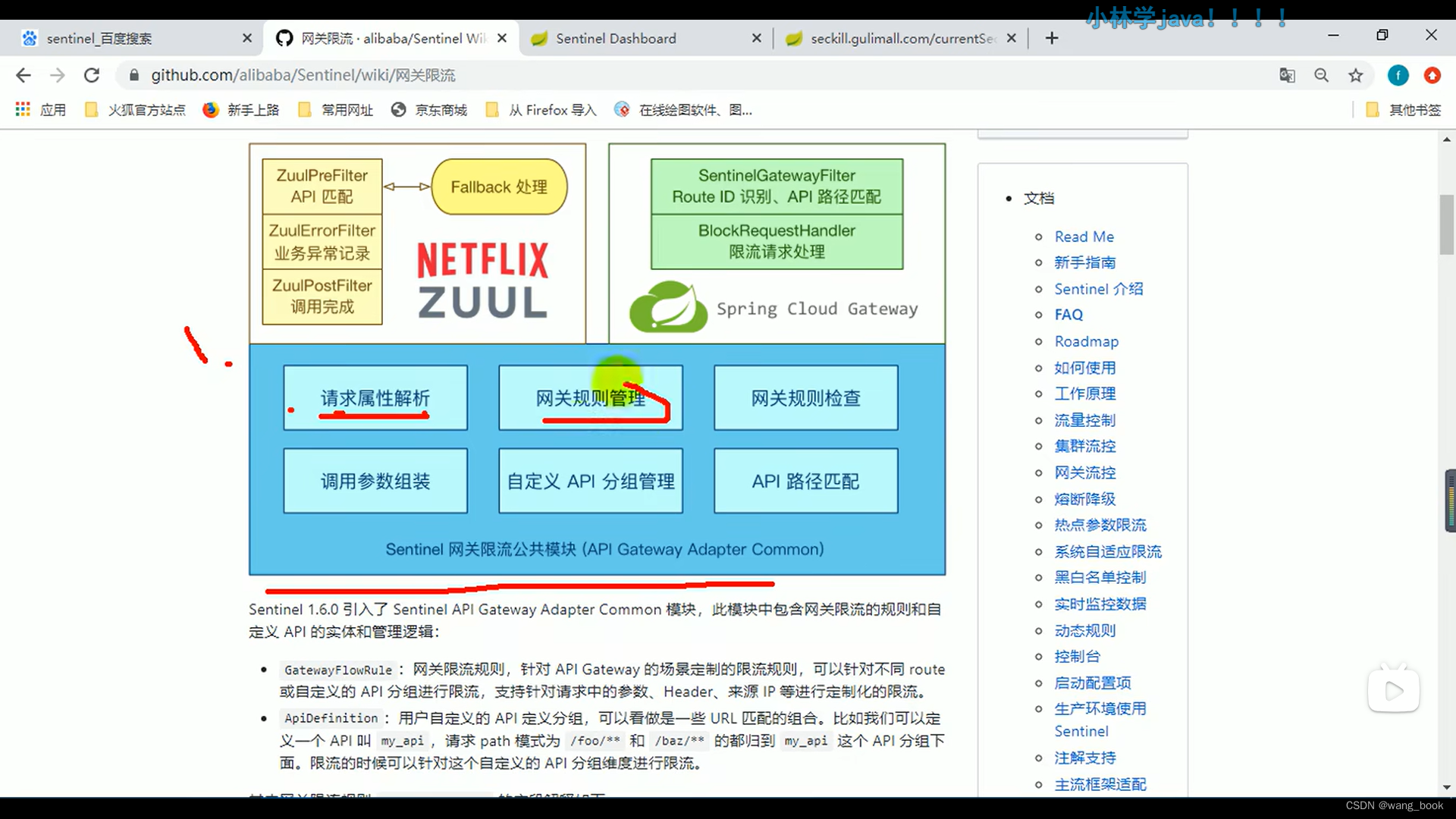Click the translate icon in the address bar
The width and height of the screenshot is (1456, 819).
point(1287,75)
